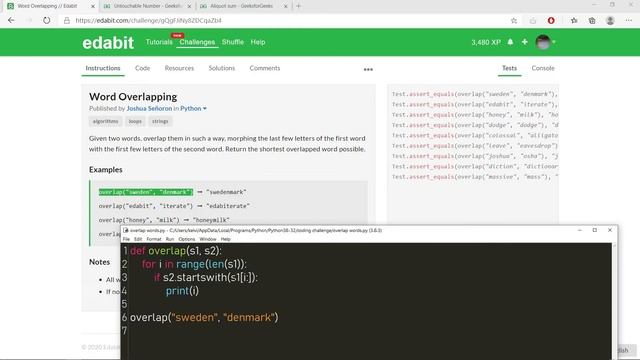The image size is (640, 360).
Task: Click the overlap honey milk example line
Action: click(x=164, y=220)
